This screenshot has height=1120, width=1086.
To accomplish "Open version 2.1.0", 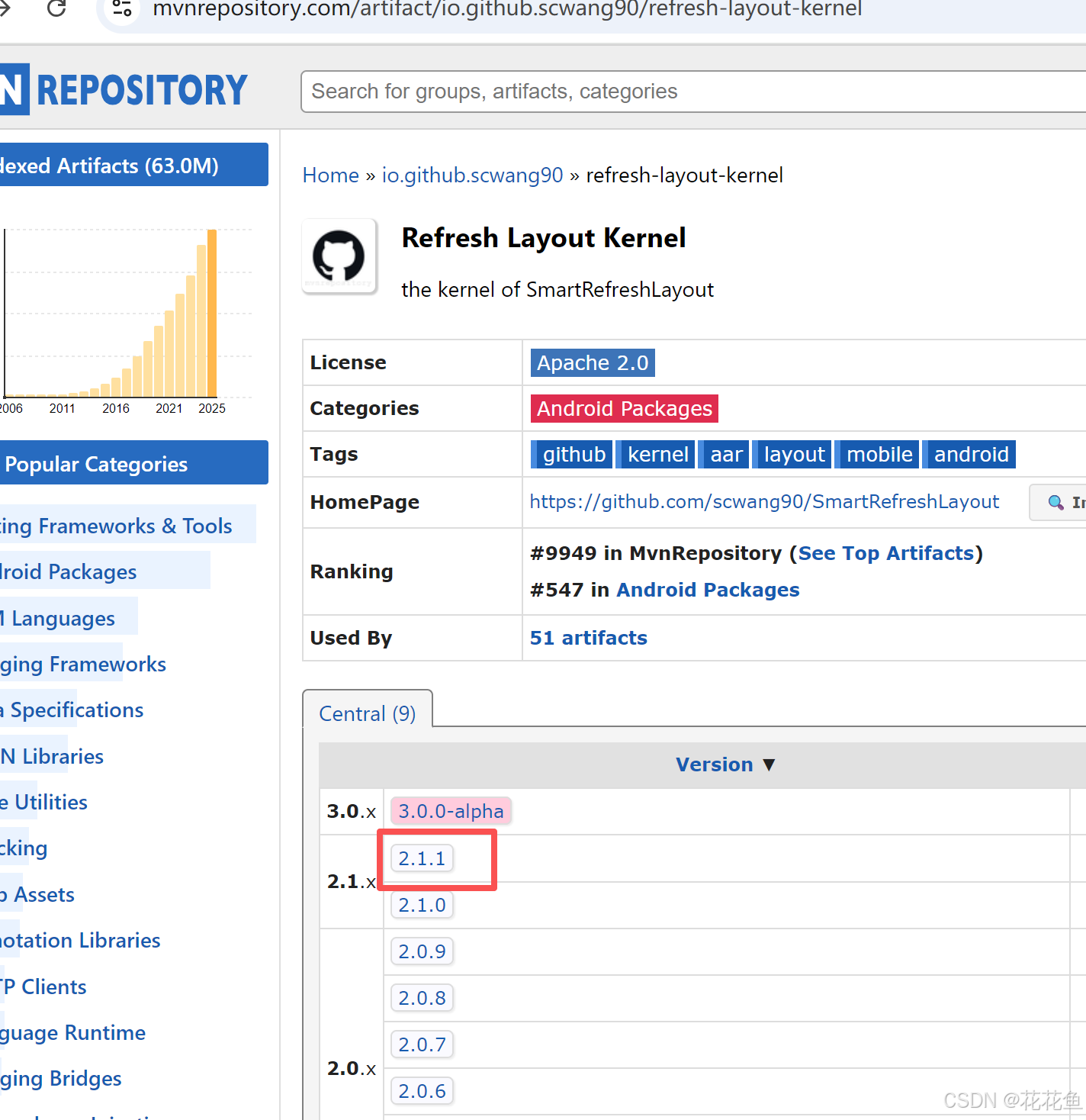I will (422, 905).
